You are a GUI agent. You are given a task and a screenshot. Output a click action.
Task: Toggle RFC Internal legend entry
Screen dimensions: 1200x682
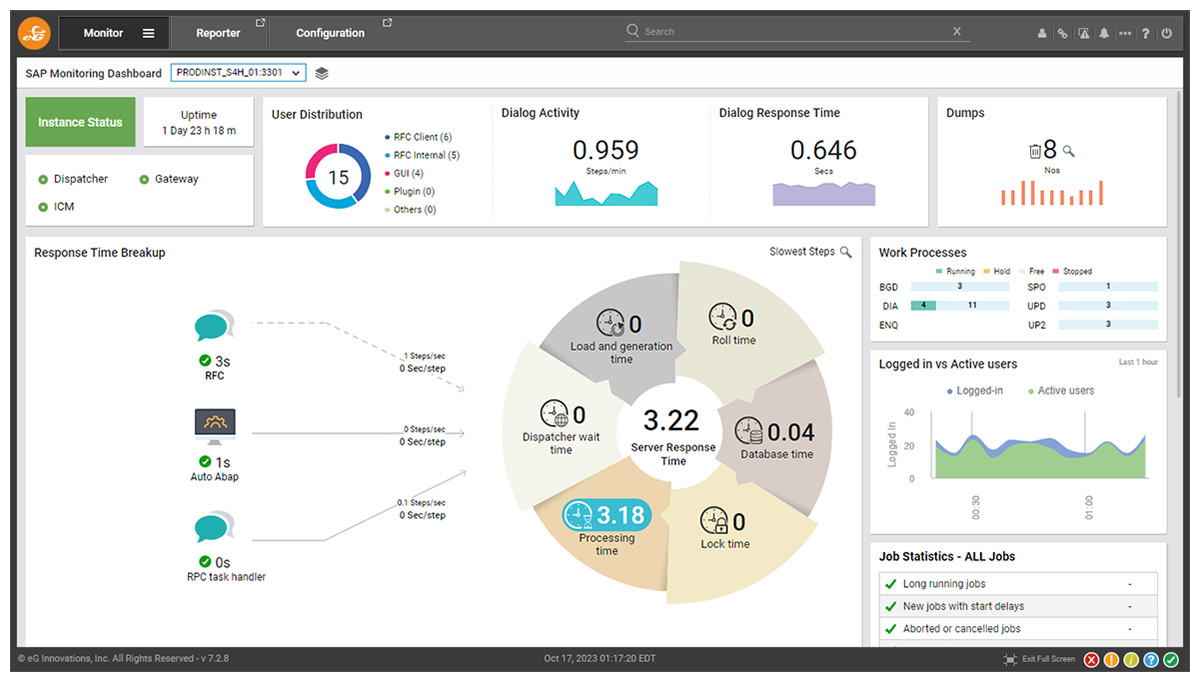point(422,155)
